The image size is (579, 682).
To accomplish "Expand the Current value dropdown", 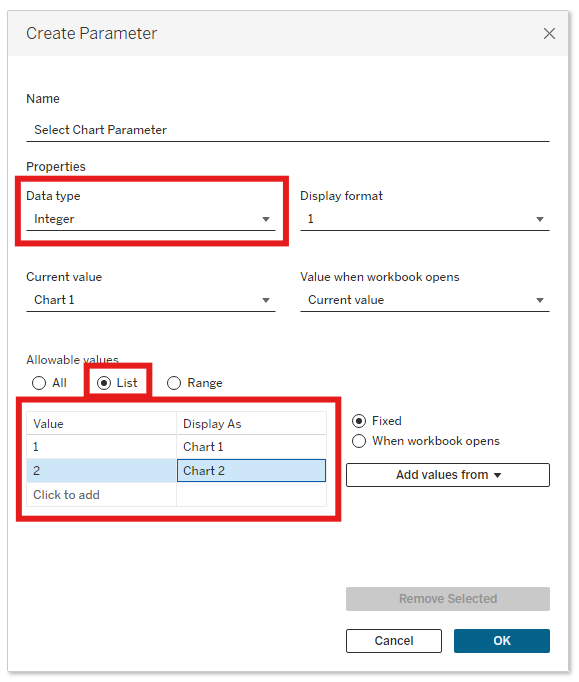I will point(151,300).
